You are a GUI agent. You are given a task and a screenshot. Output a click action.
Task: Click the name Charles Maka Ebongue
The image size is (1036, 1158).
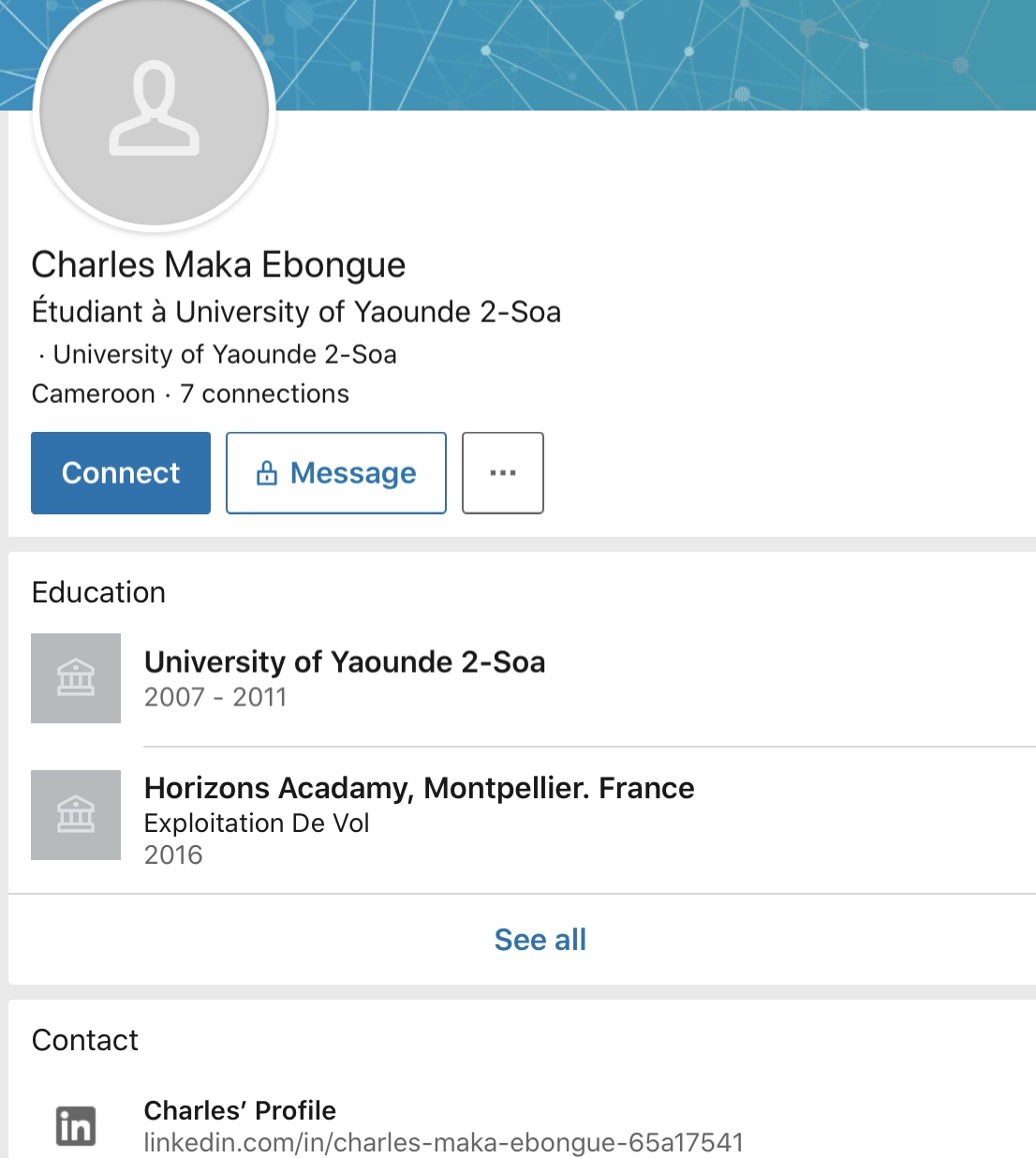pos(218,265)
